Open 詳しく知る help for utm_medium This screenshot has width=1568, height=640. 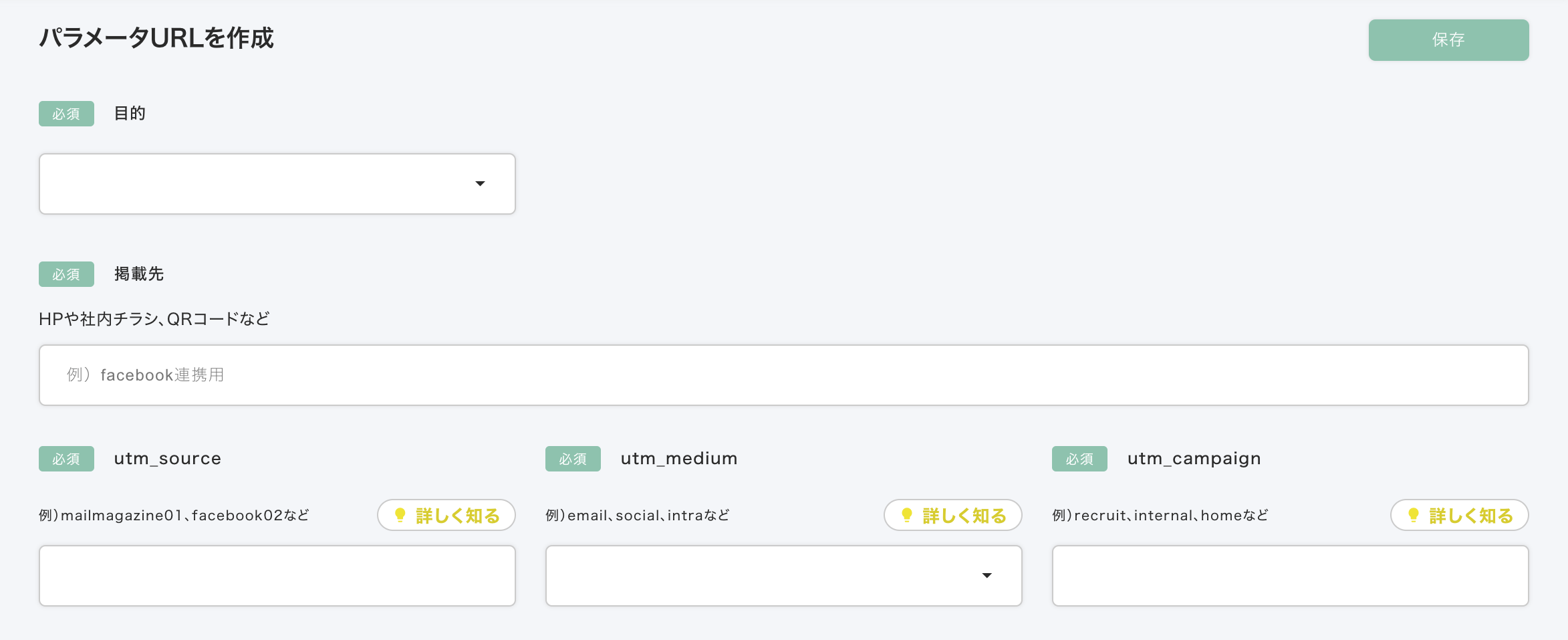point(964,516)
